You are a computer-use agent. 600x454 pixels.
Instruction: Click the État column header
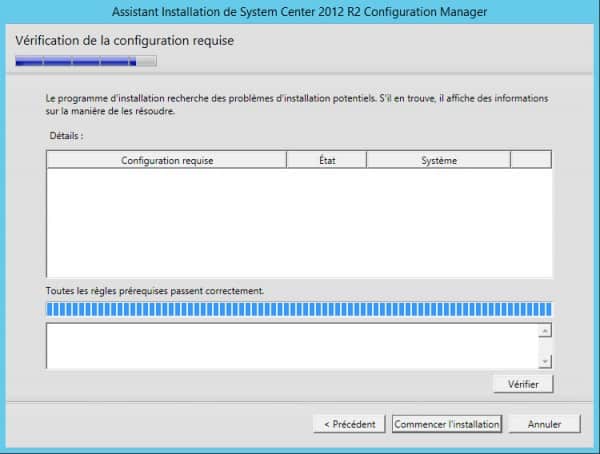[x=326, y=160]
